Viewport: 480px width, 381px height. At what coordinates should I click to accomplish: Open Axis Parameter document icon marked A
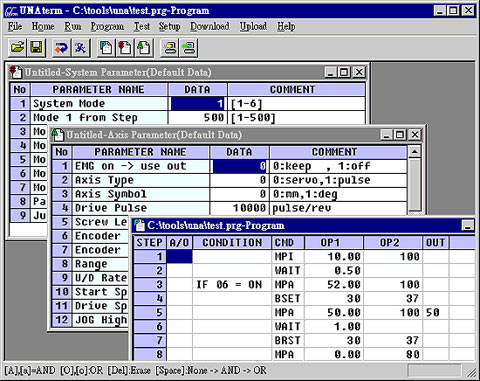click(144, 47)
